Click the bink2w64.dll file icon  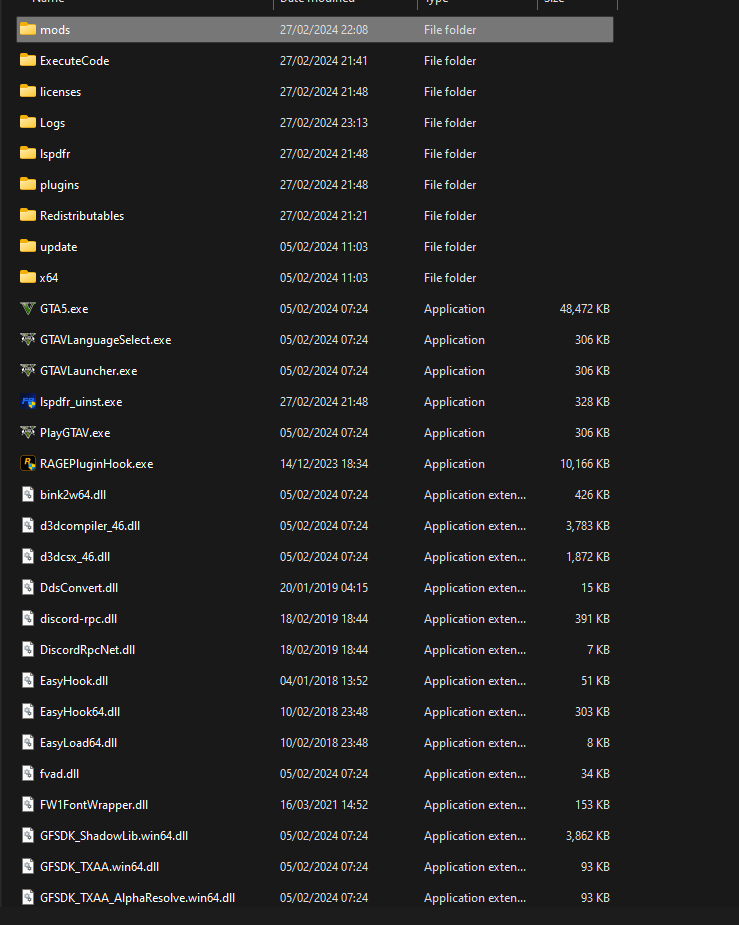click(28, 494)
